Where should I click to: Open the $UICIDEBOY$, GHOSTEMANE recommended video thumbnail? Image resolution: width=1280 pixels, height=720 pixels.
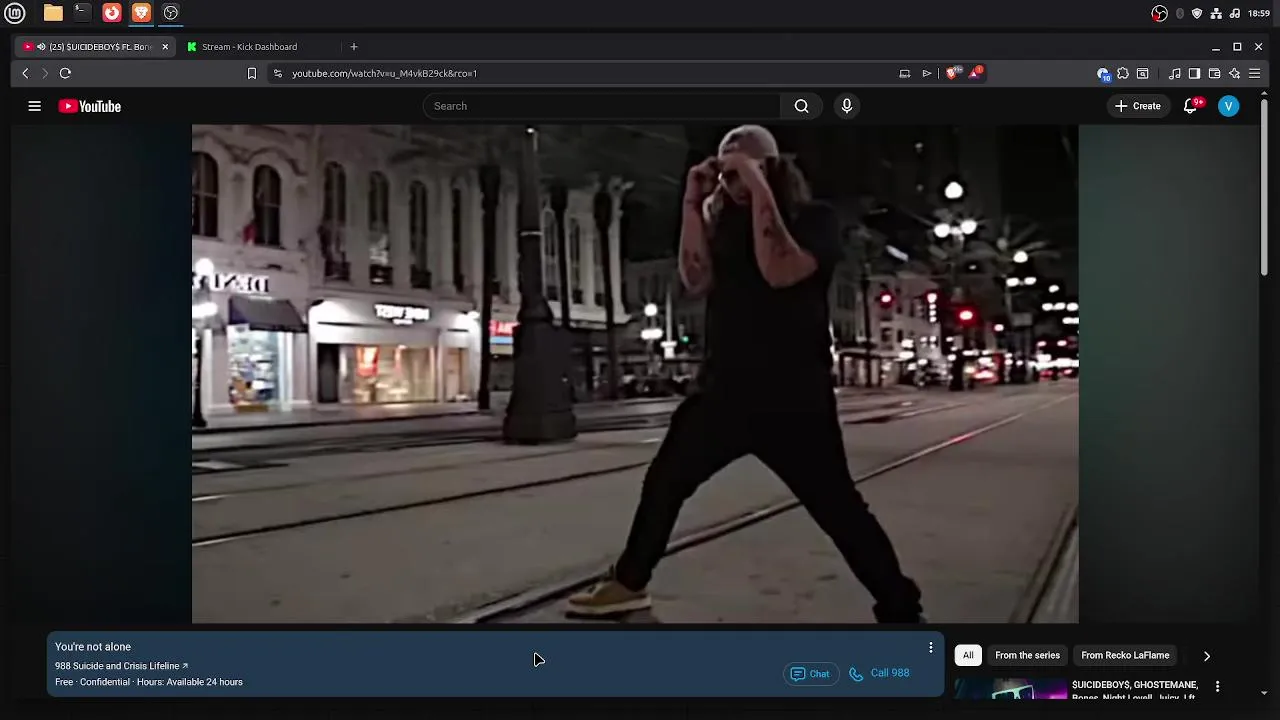pyautogui.click(x=1011, y=689)
